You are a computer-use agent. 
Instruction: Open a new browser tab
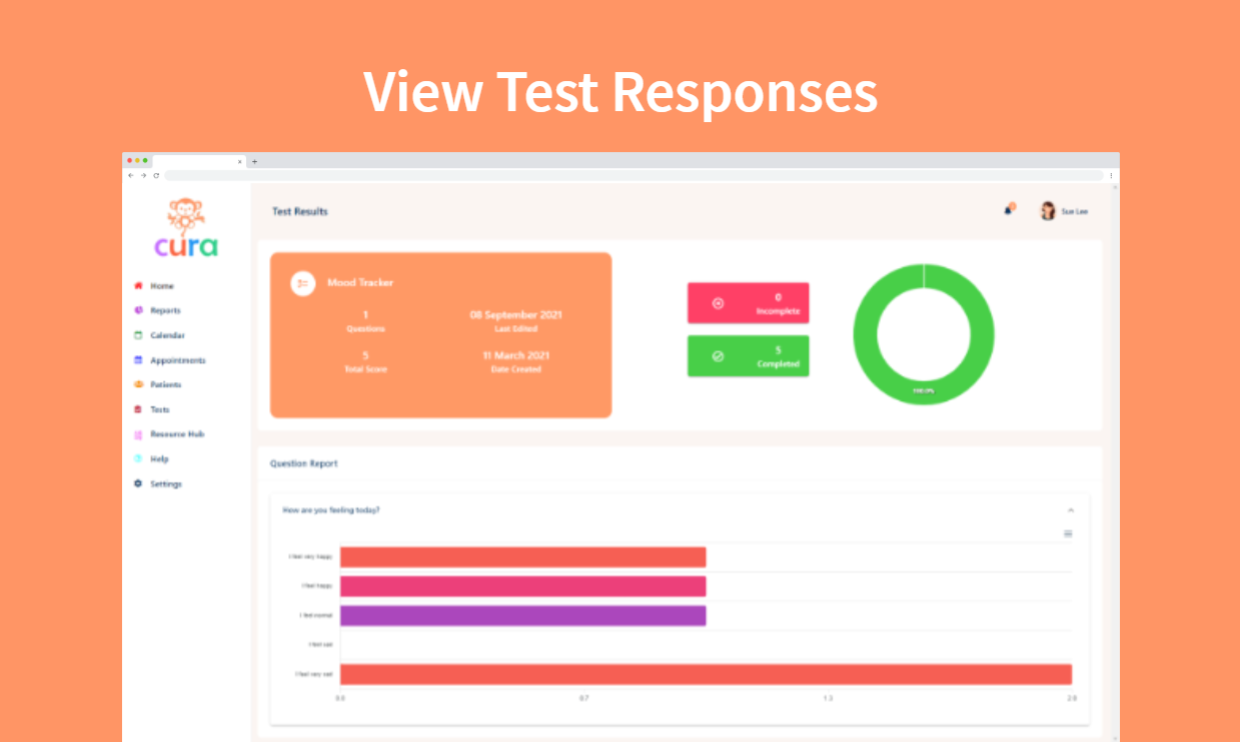tap(254, 161)
